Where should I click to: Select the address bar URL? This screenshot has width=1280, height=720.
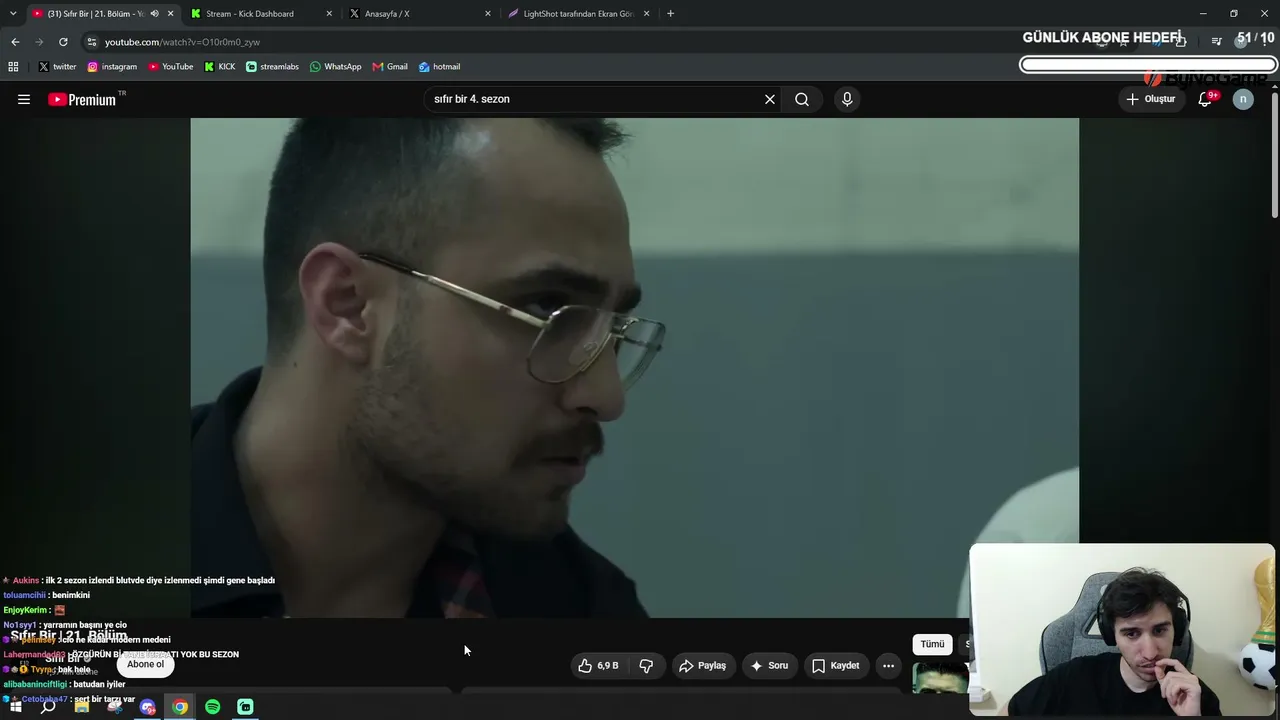click(x=182, y=42)
